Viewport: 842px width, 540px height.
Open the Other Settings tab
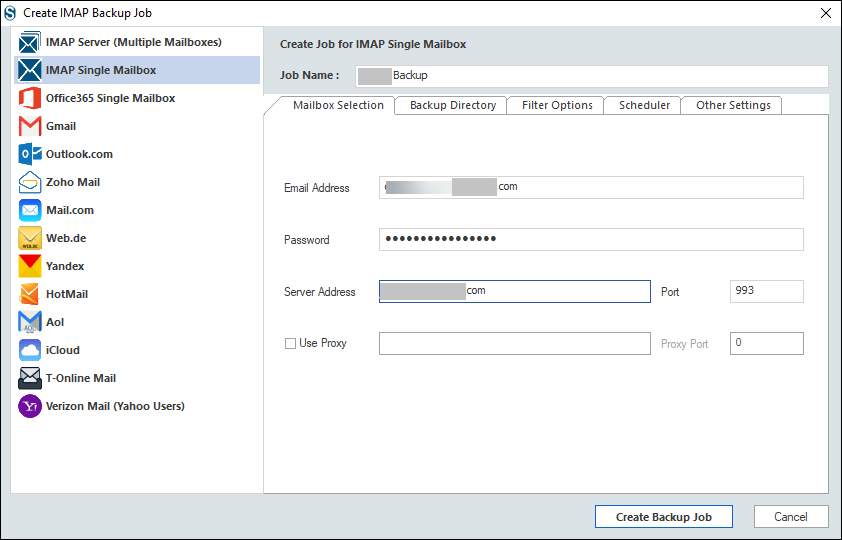pos(733,105)
